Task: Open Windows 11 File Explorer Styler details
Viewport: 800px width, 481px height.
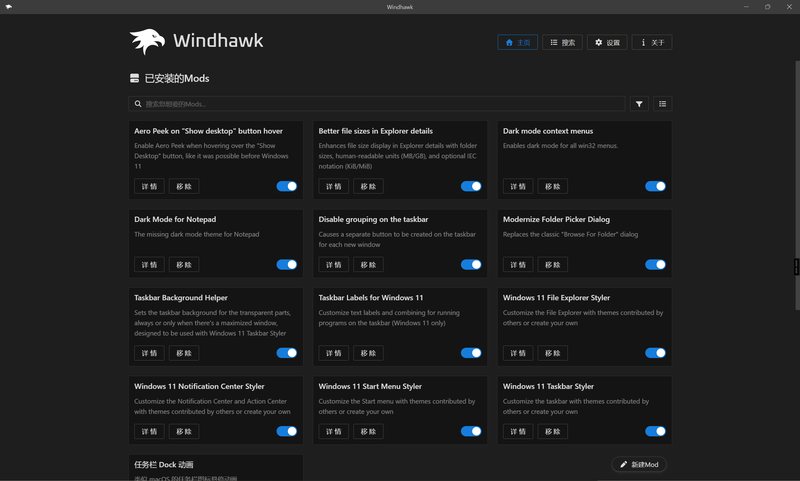Action: pos(518,353)
